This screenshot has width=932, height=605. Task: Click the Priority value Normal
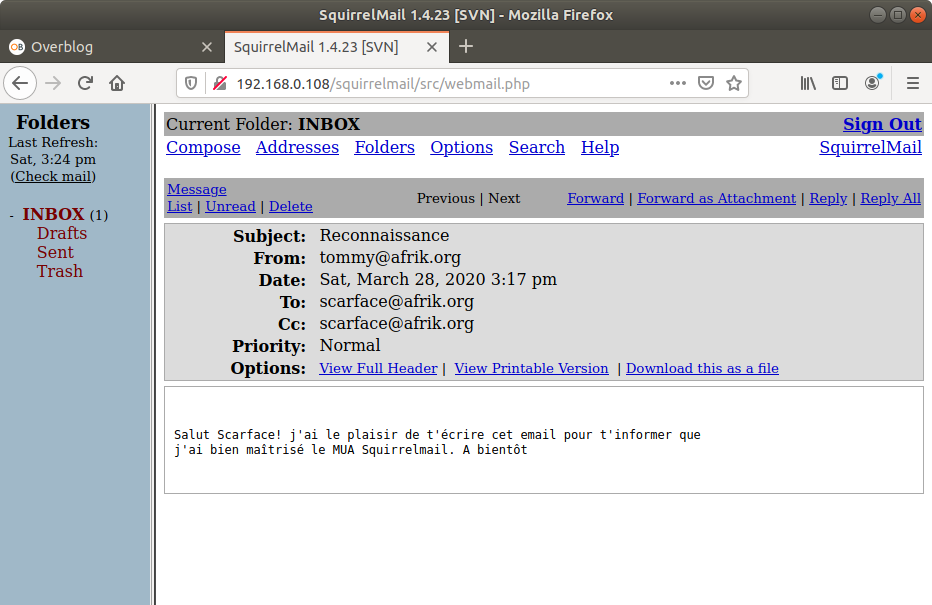coord(350,345)
